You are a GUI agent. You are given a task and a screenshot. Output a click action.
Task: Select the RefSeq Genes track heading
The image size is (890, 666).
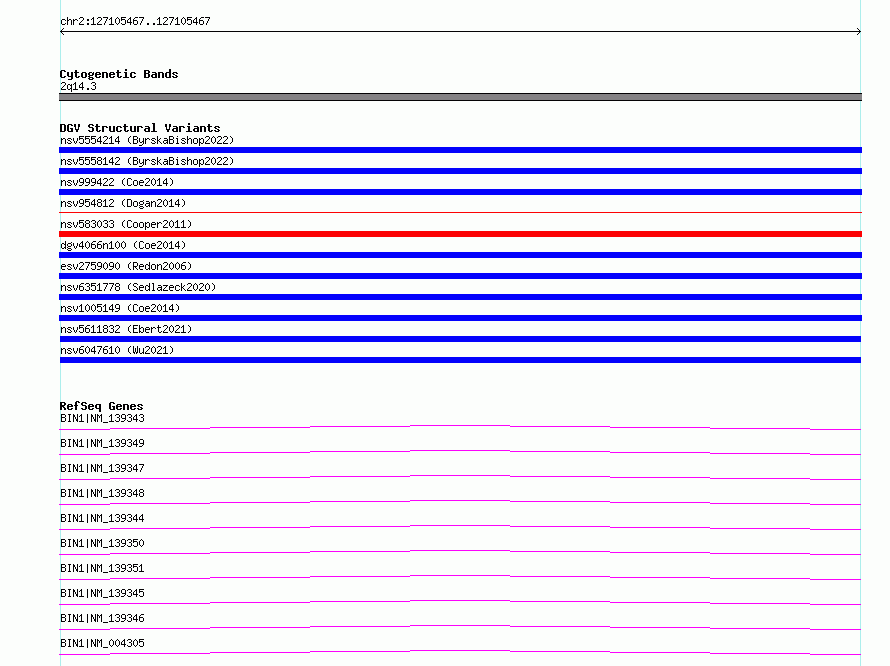(101, 406)
